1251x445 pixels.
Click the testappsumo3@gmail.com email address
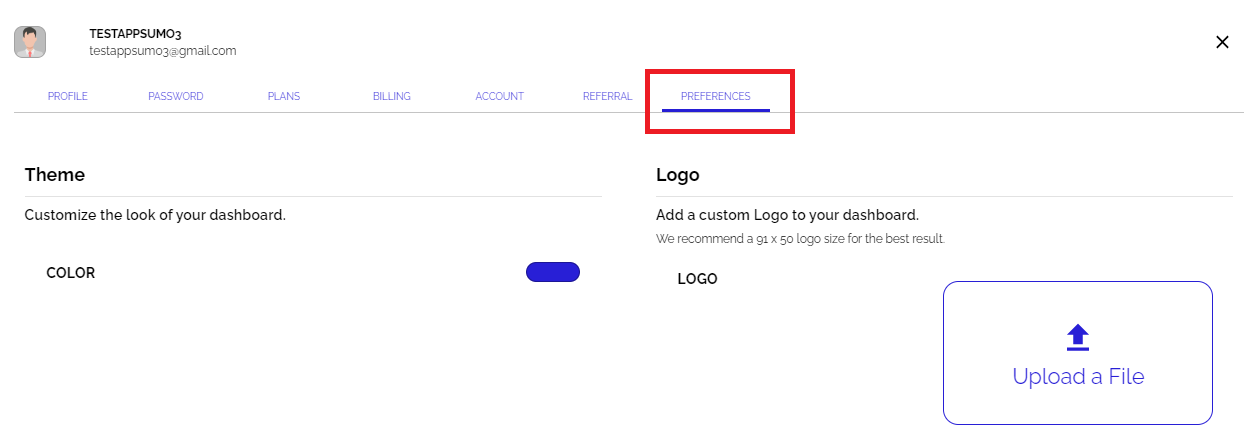(162, 51)
